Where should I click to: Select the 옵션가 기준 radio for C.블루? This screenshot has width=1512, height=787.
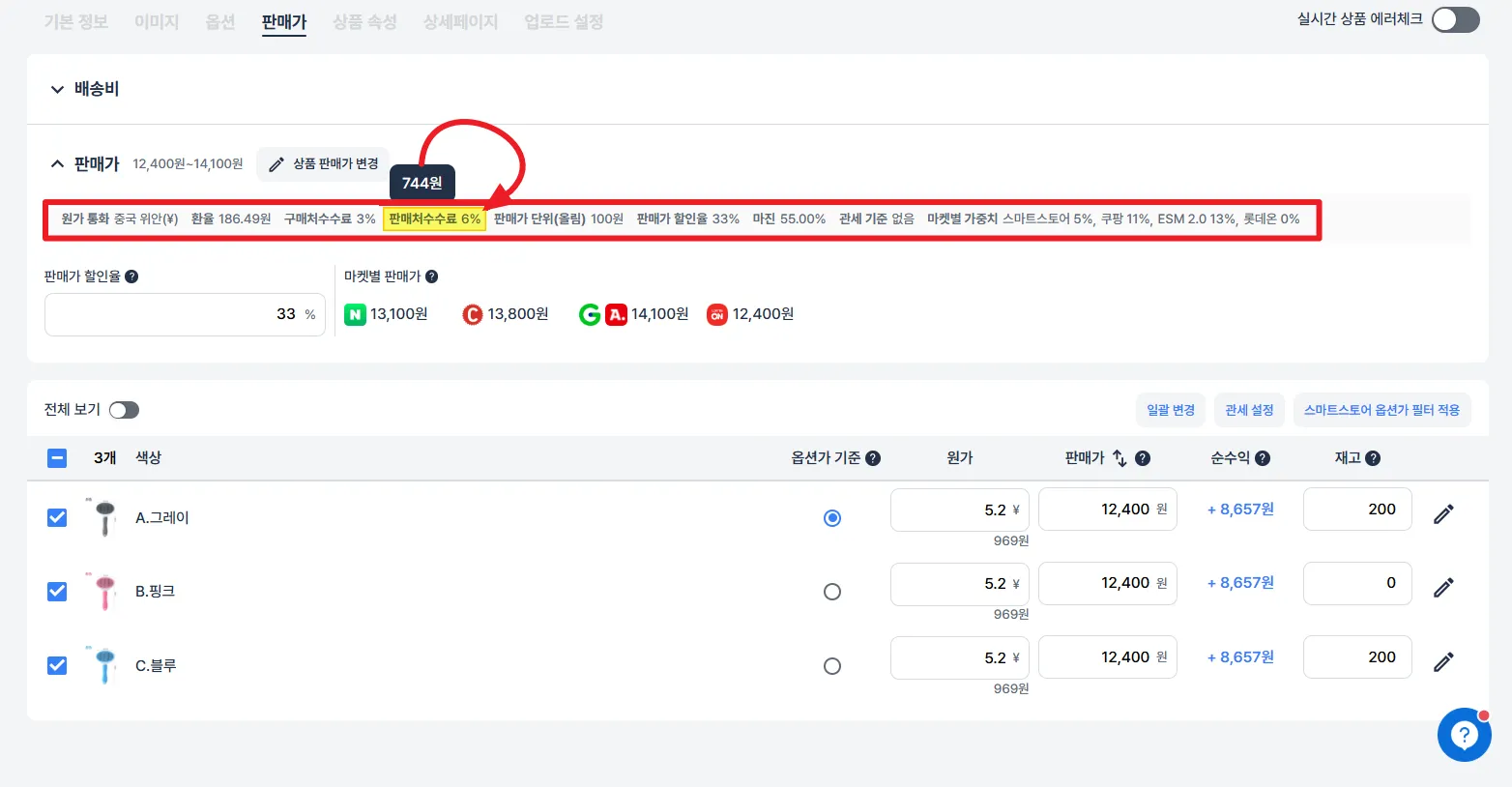tap(832, 665)
